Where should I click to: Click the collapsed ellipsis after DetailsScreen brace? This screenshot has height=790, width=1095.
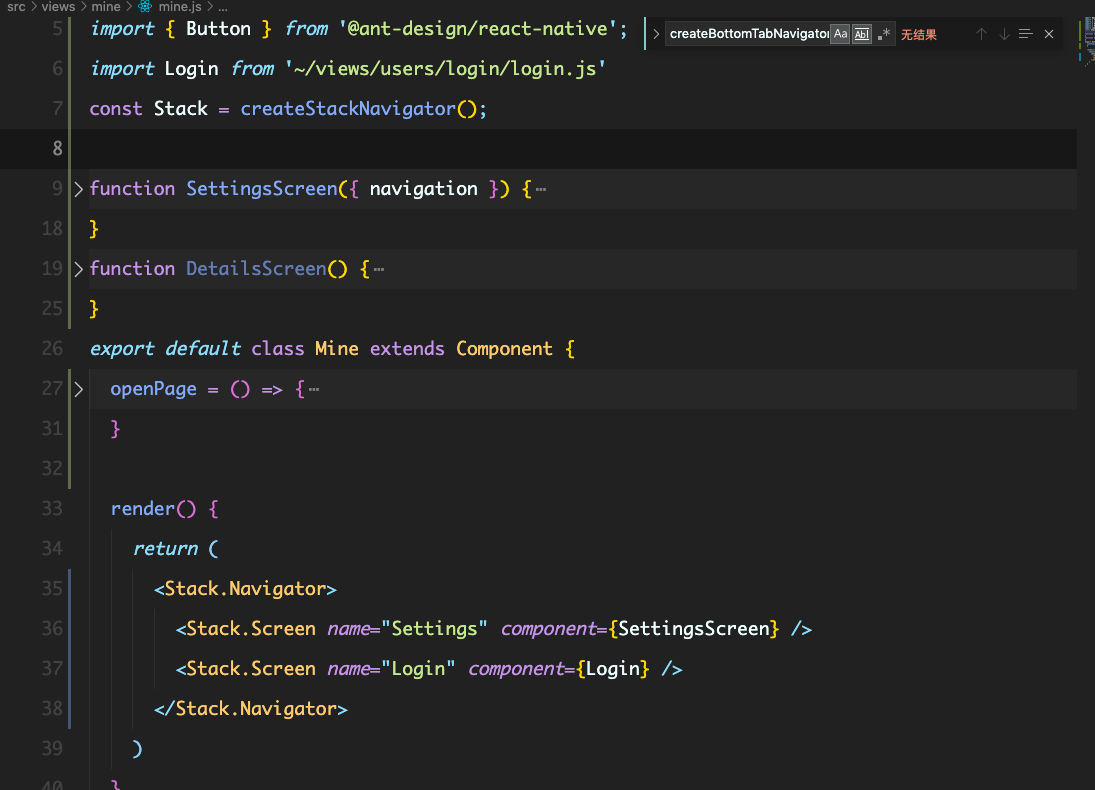[379, 269]
